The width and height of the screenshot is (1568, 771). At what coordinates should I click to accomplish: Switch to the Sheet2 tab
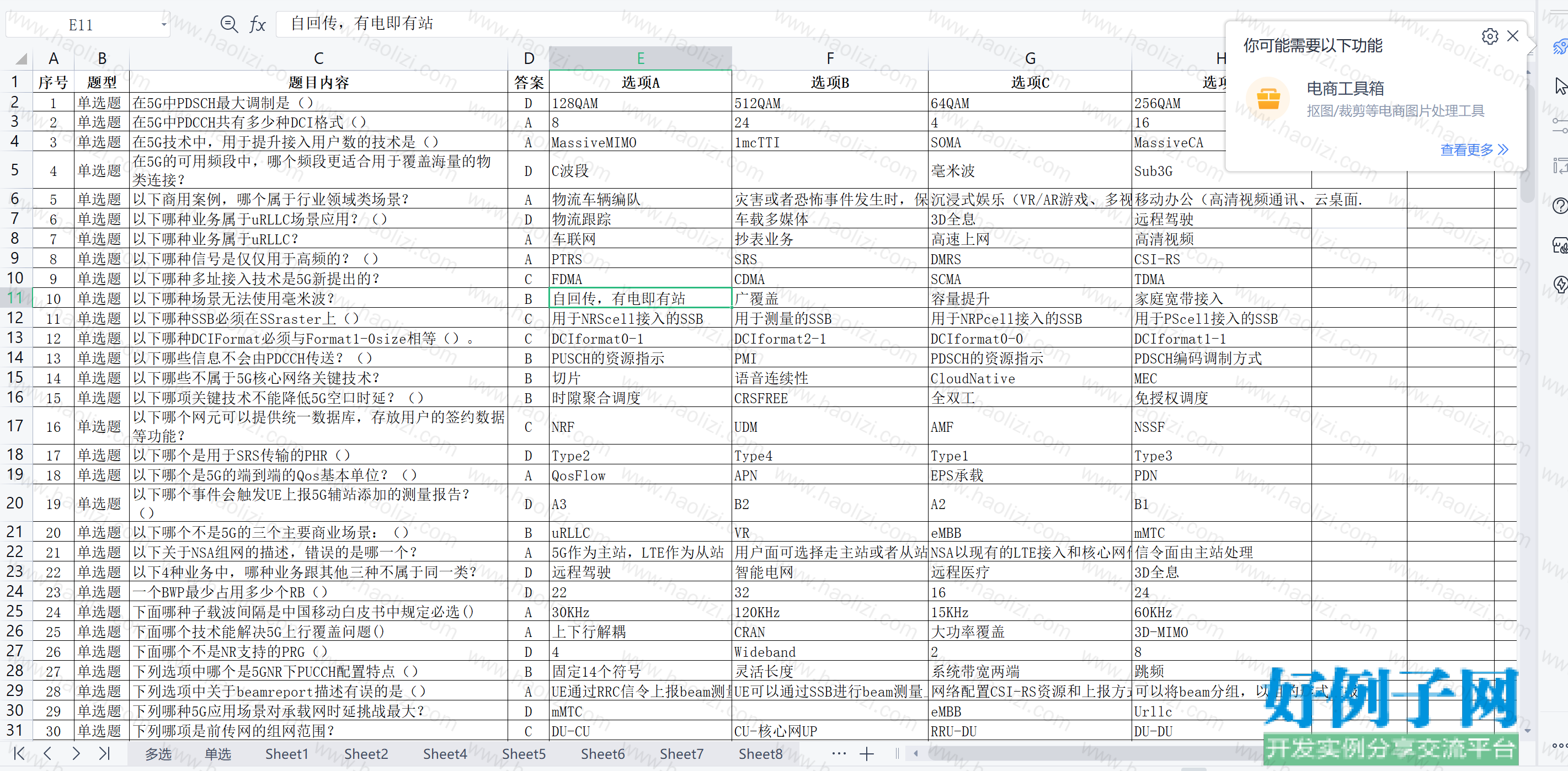(x=366, y=754)
